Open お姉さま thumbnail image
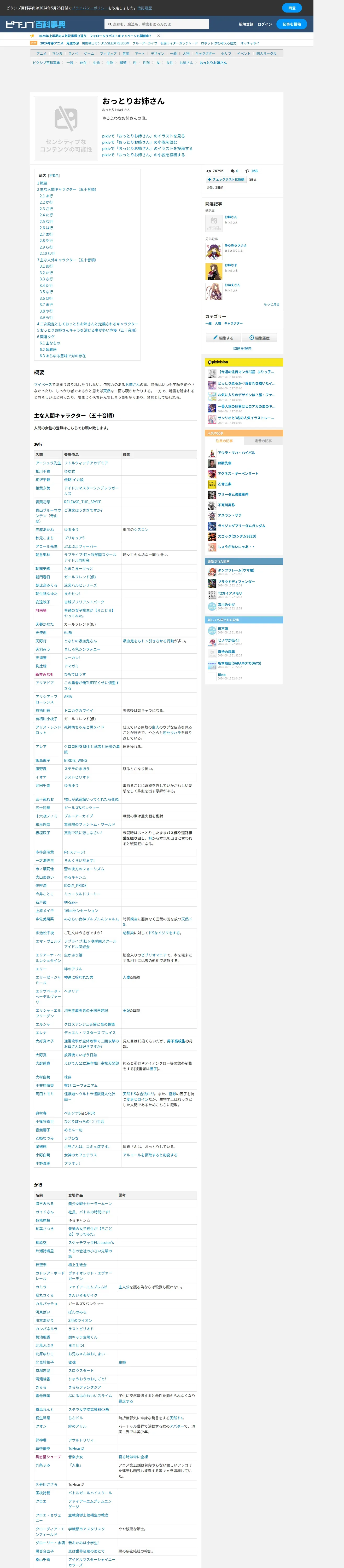The image size is (344, 1568). pyautogui.click(x=213, y=272)
